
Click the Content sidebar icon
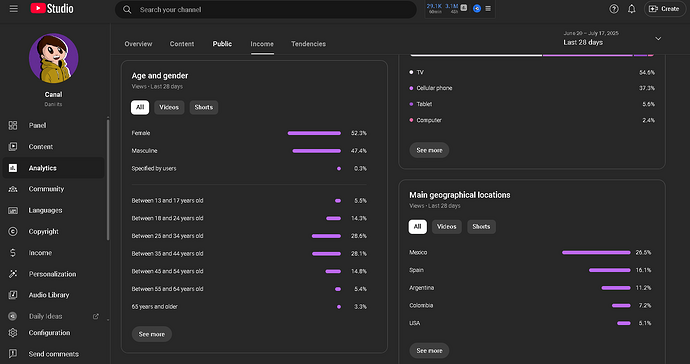coord(13,147)
